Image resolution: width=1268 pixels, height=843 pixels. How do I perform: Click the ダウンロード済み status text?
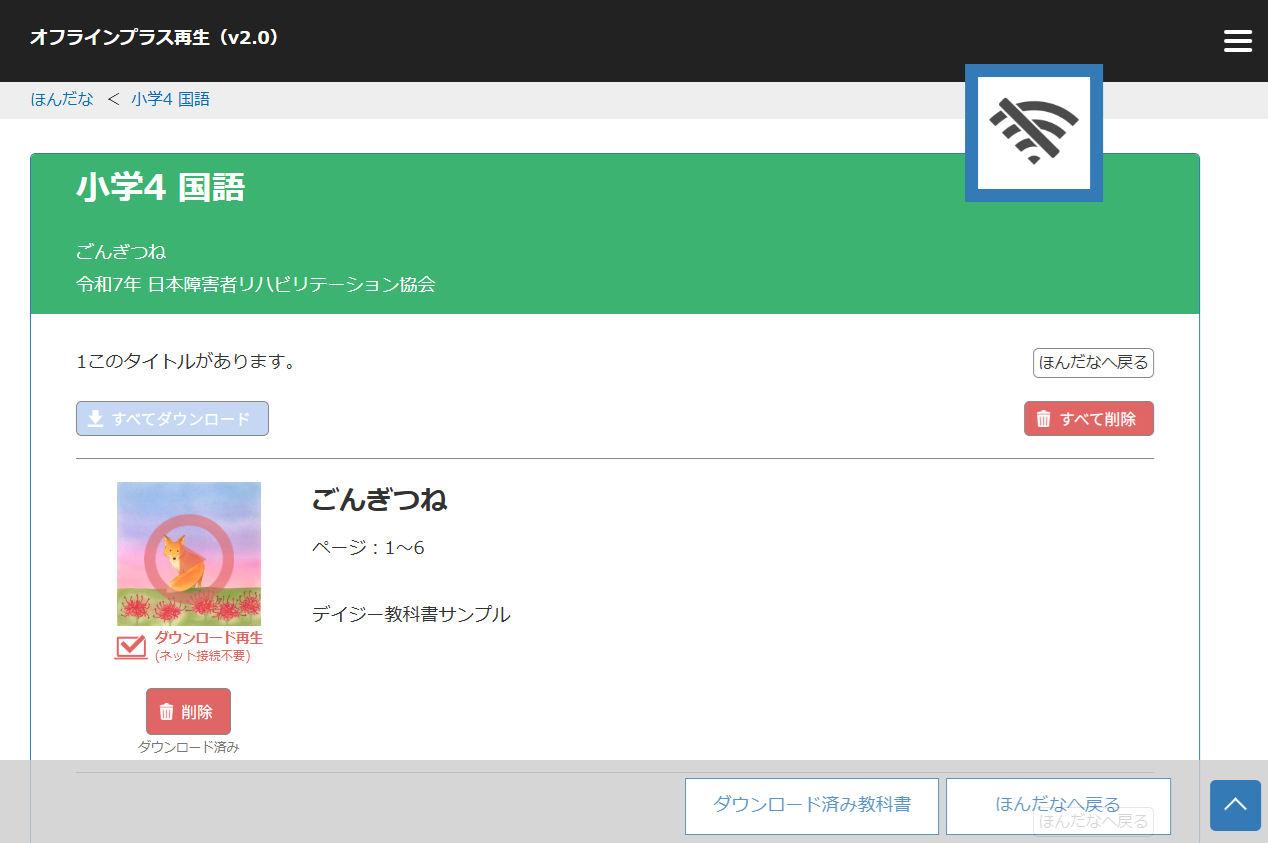coord(188,747)
